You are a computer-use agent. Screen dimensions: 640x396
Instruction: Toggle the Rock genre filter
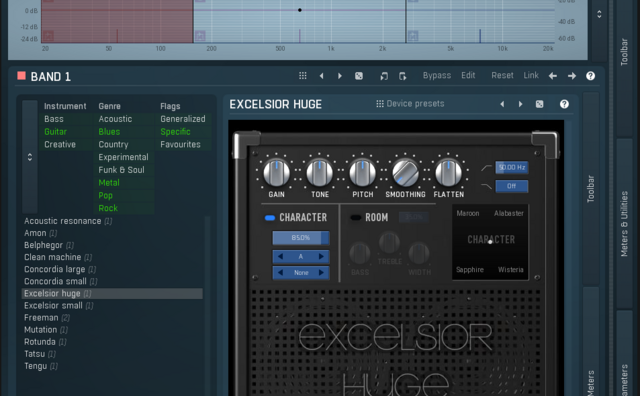(108, 208)
